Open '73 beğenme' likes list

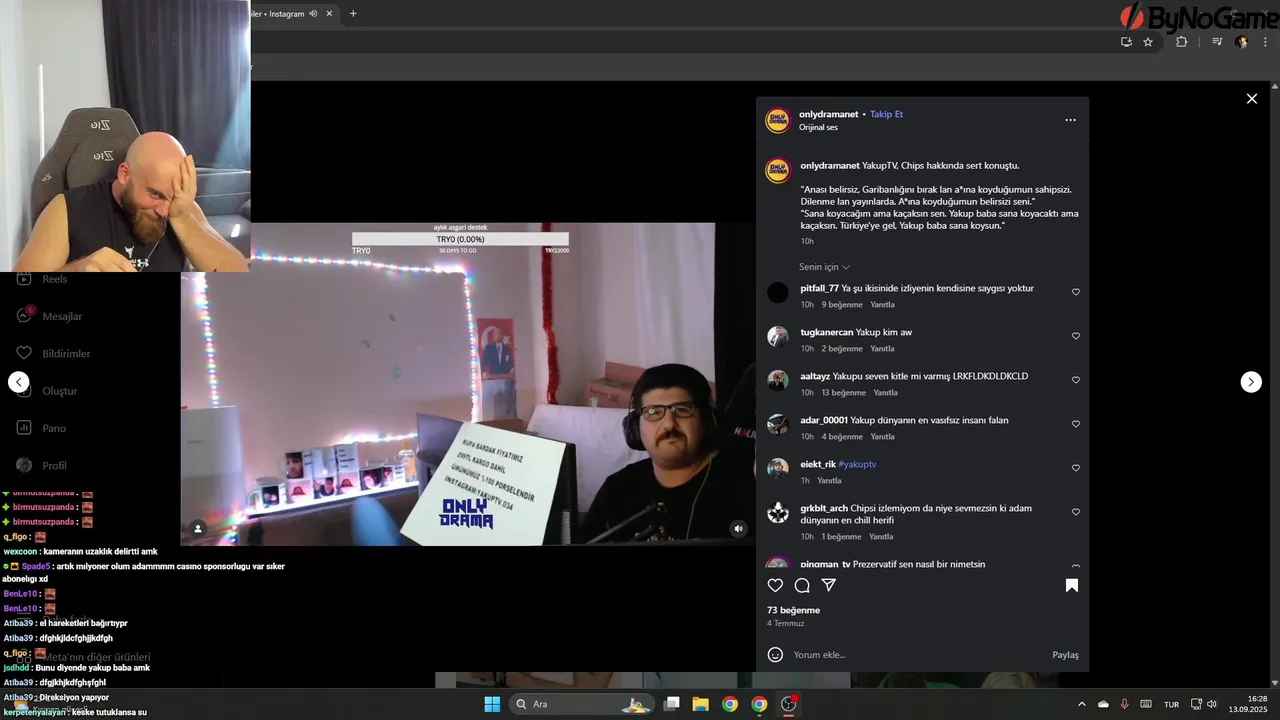794,610
